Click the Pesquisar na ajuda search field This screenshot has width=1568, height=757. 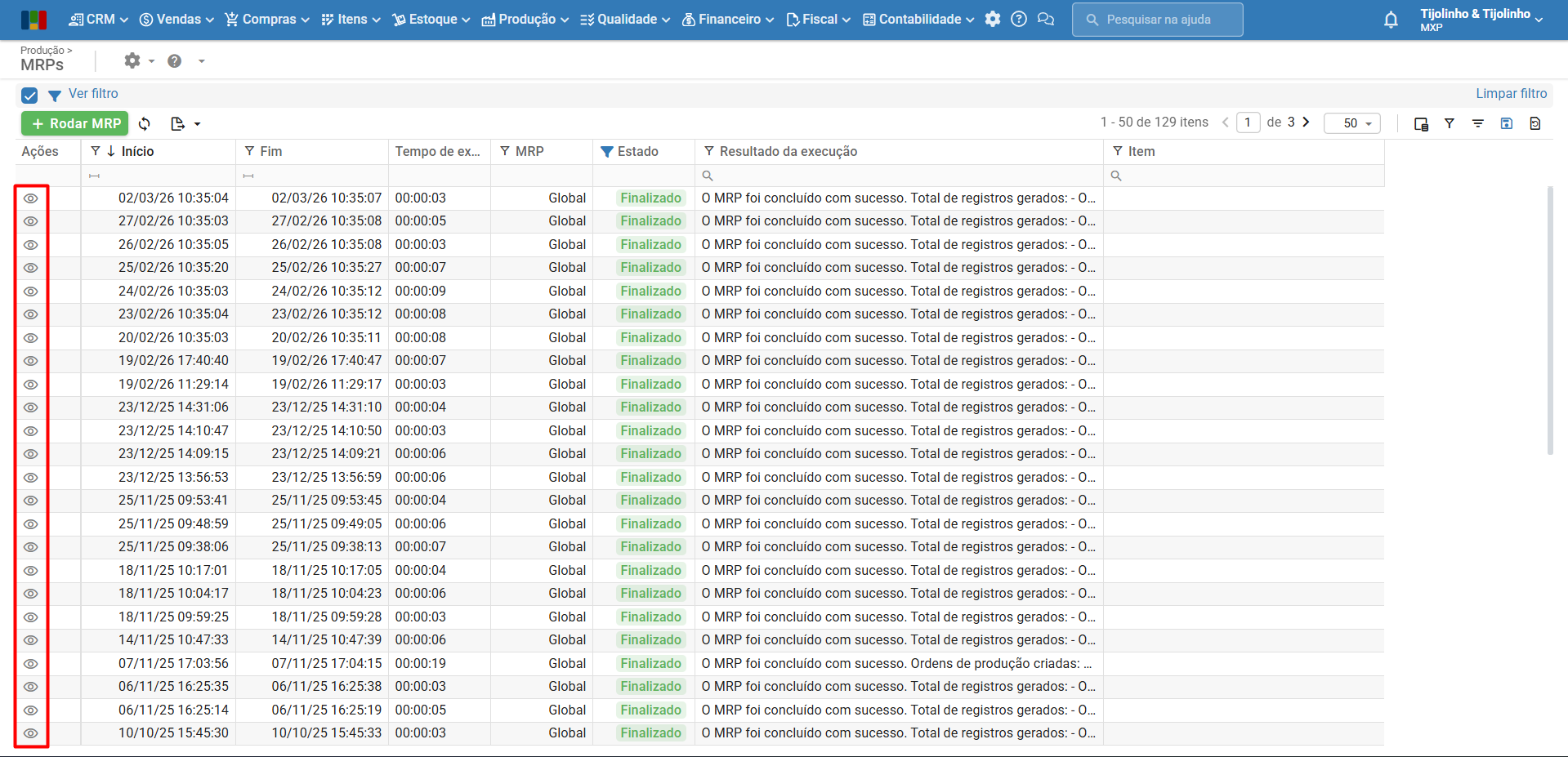pyautogui.click(x=1158, y=20)
